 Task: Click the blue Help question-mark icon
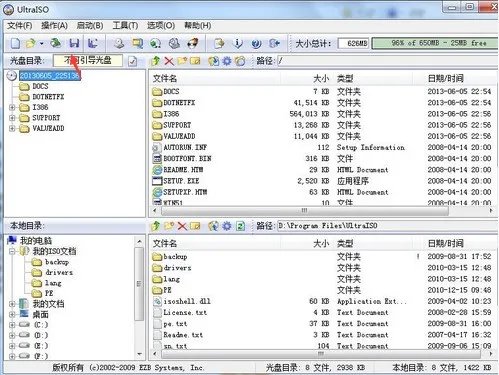coord(256,43)
